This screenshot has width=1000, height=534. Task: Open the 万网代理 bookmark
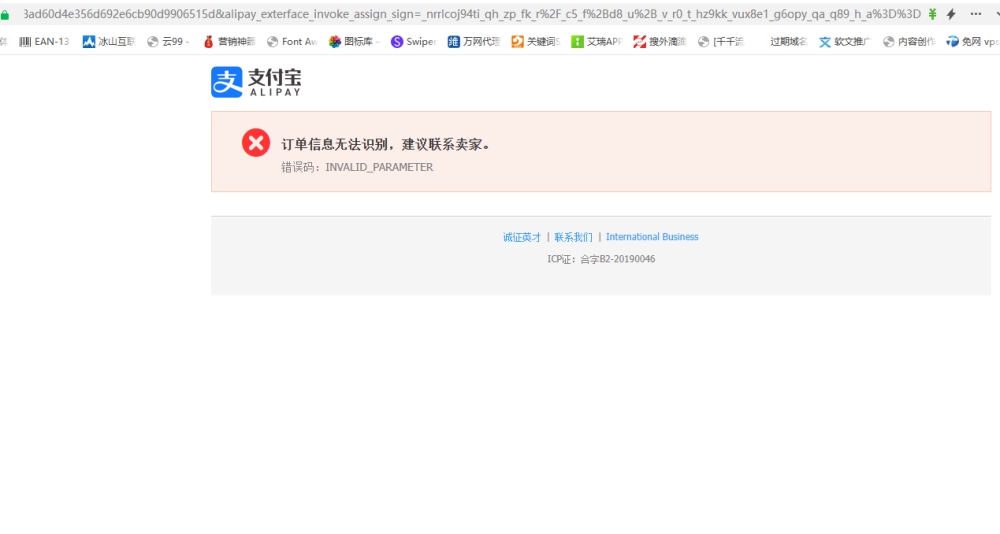[x=474, y=41]
